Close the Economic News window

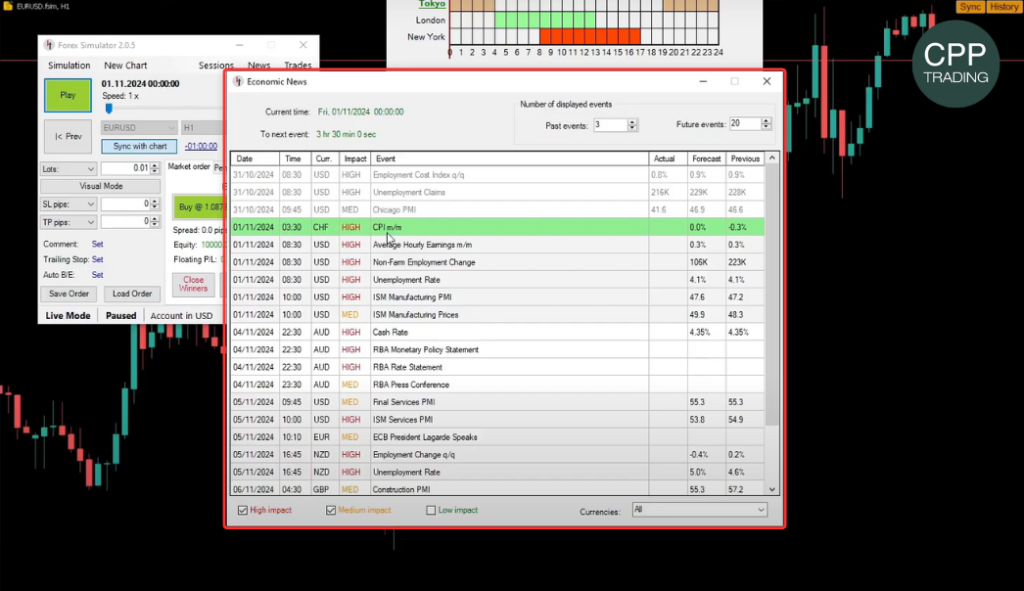[767, 82]
